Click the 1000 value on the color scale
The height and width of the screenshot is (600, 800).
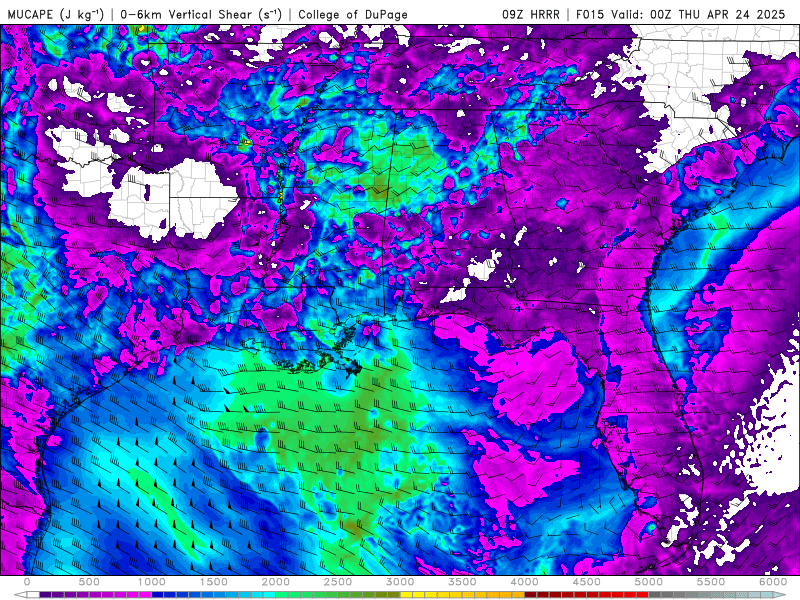152,582
